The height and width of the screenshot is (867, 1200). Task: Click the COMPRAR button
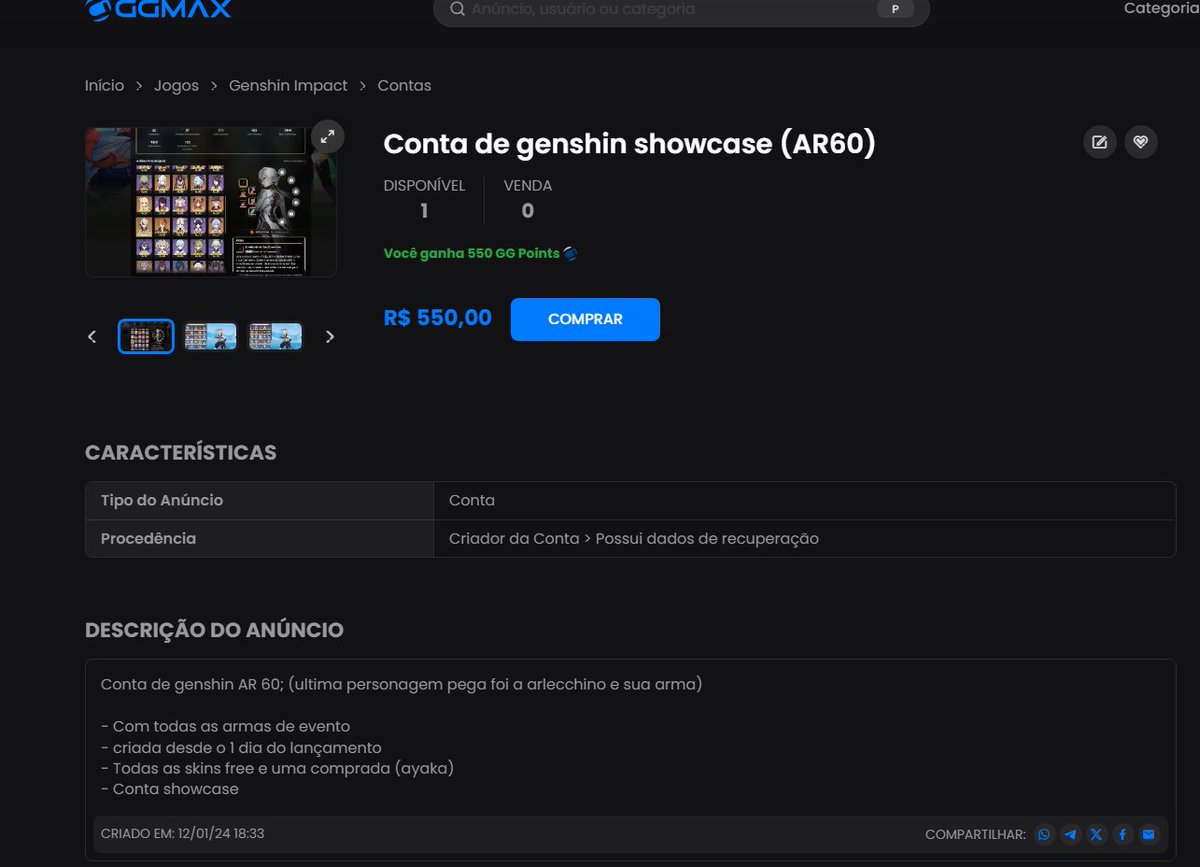point(585,319)
